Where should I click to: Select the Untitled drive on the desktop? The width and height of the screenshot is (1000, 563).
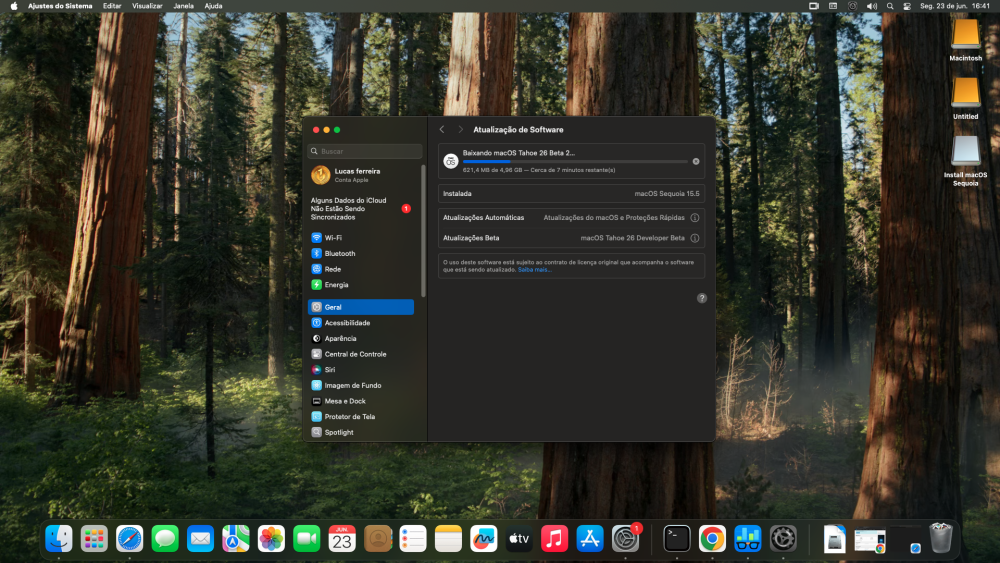coord(966,98)
